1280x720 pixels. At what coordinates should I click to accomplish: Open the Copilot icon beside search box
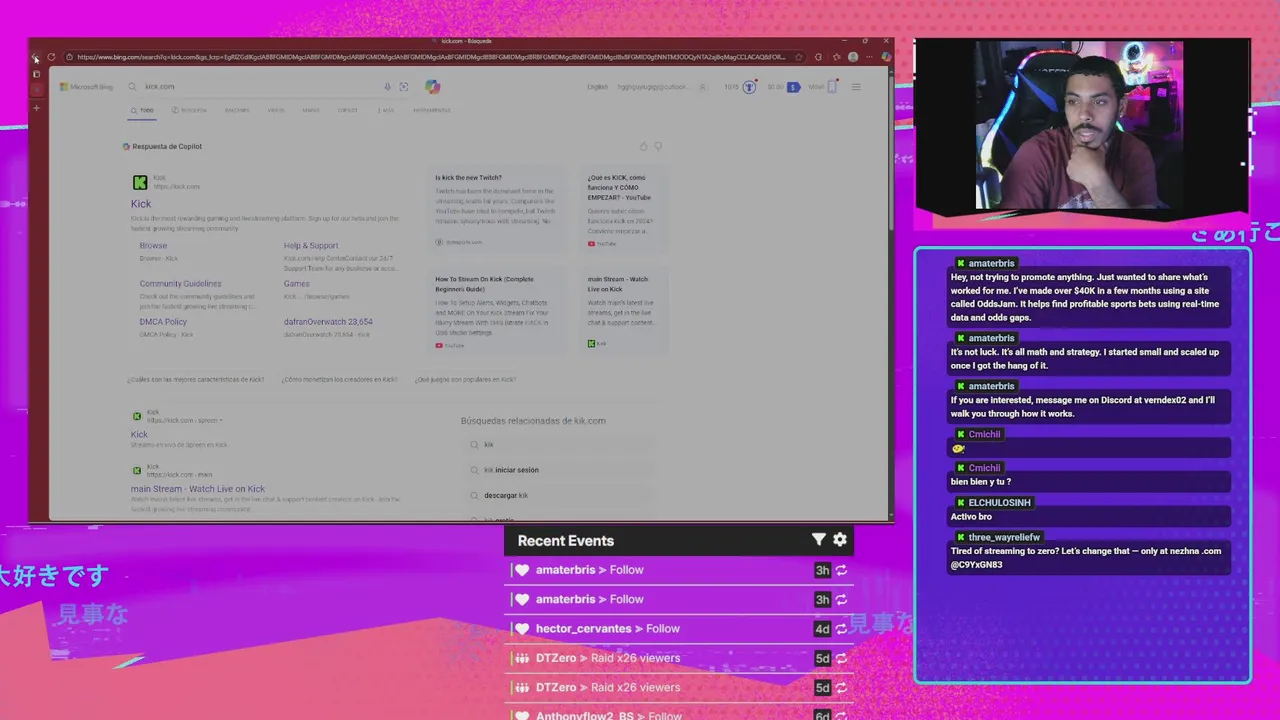432,87
